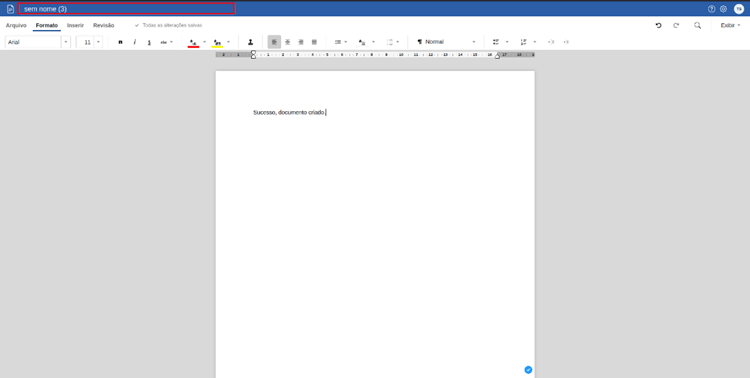Click the document icon beside the file name
750x378 pixels.
tap(10, 9)
